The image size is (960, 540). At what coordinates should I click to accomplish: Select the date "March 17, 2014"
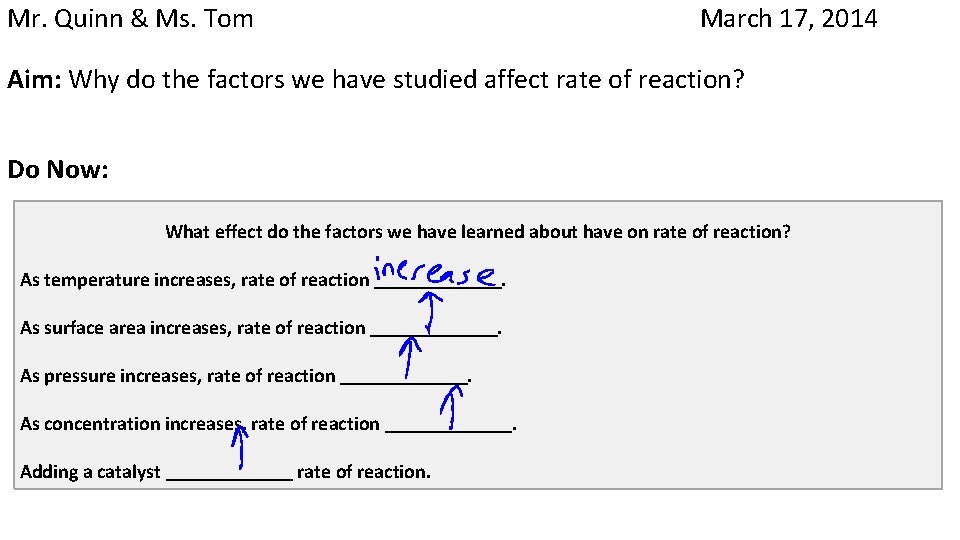(788, 19)
